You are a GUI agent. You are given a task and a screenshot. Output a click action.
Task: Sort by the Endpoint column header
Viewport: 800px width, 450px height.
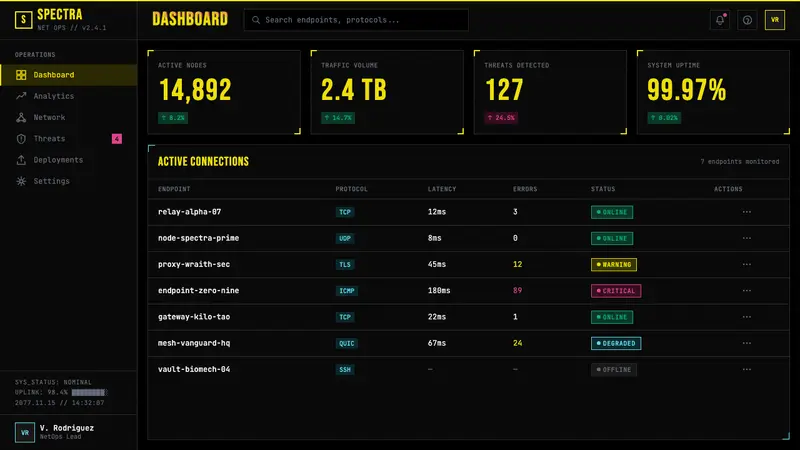[174, 189]
